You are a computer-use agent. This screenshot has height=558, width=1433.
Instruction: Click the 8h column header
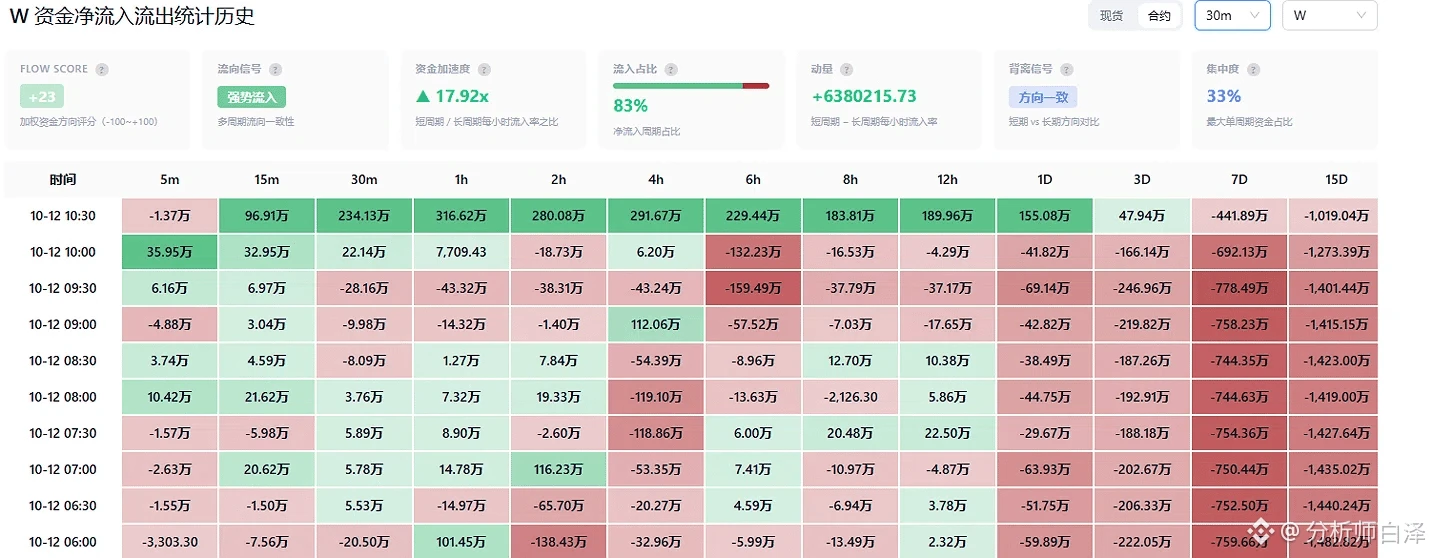(x=850, y=180)
